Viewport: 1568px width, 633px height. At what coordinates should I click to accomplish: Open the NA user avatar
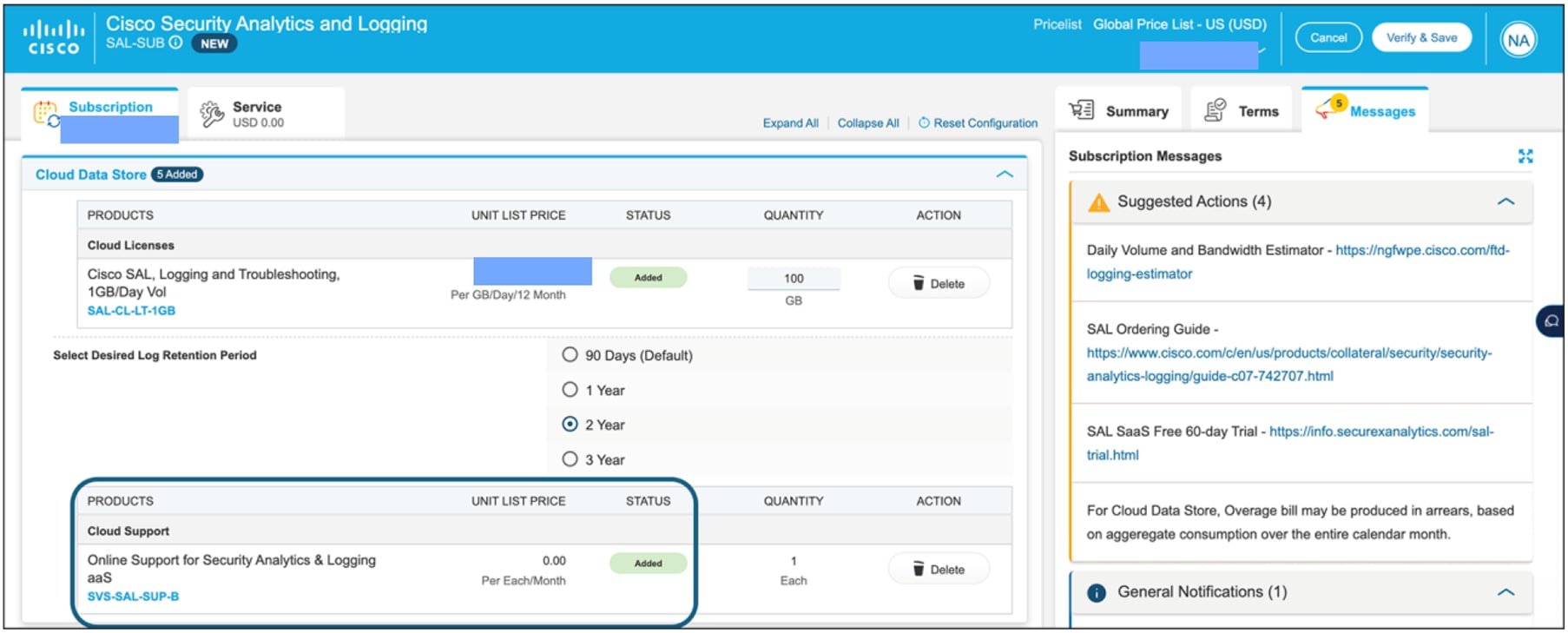pyautogui.click(x=1518, y=40)
